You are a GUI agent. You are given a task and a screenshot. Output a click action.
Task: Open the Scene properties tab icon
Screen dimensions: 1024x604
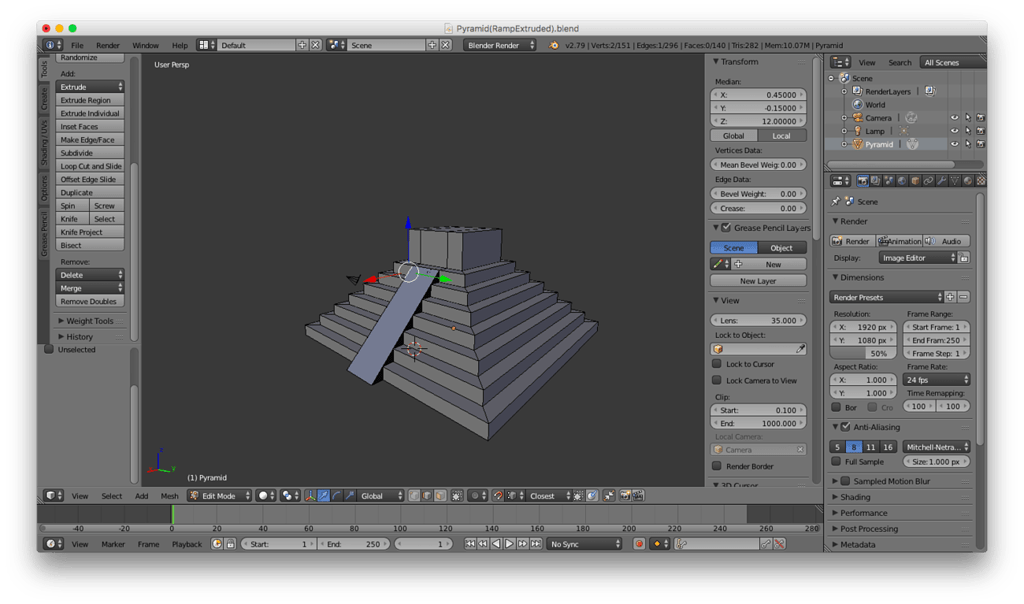889,181
